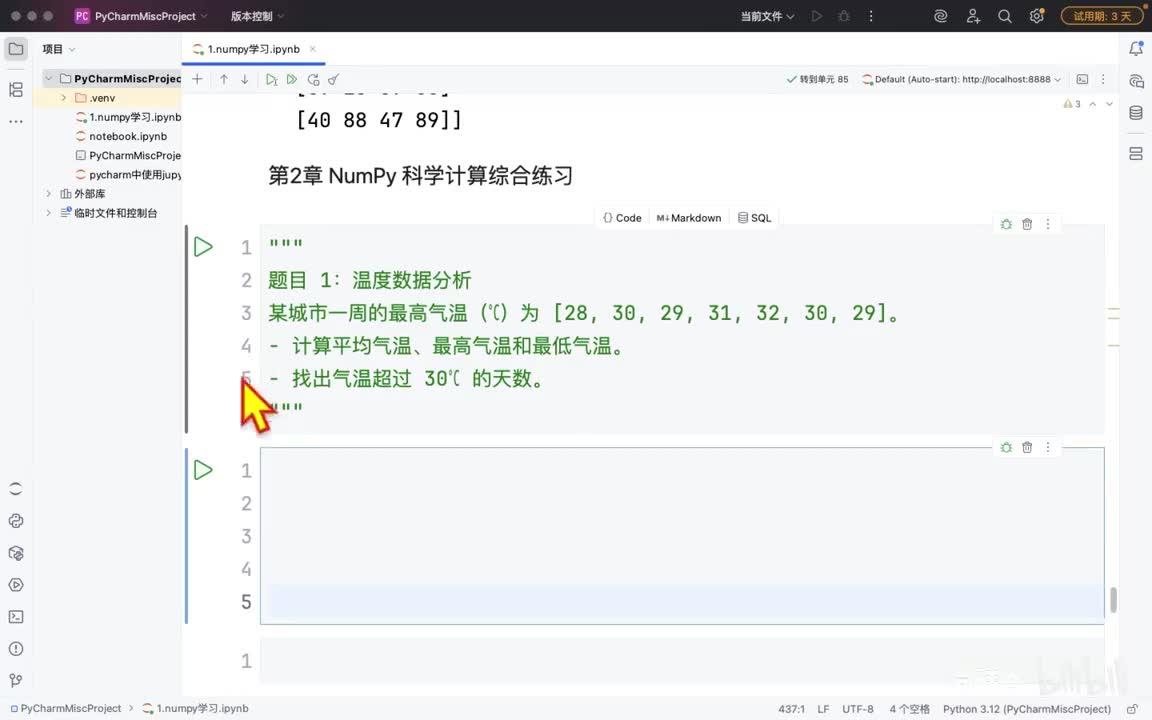
Task: Open the Terminal icon in left sidebar
Action: 15,617
